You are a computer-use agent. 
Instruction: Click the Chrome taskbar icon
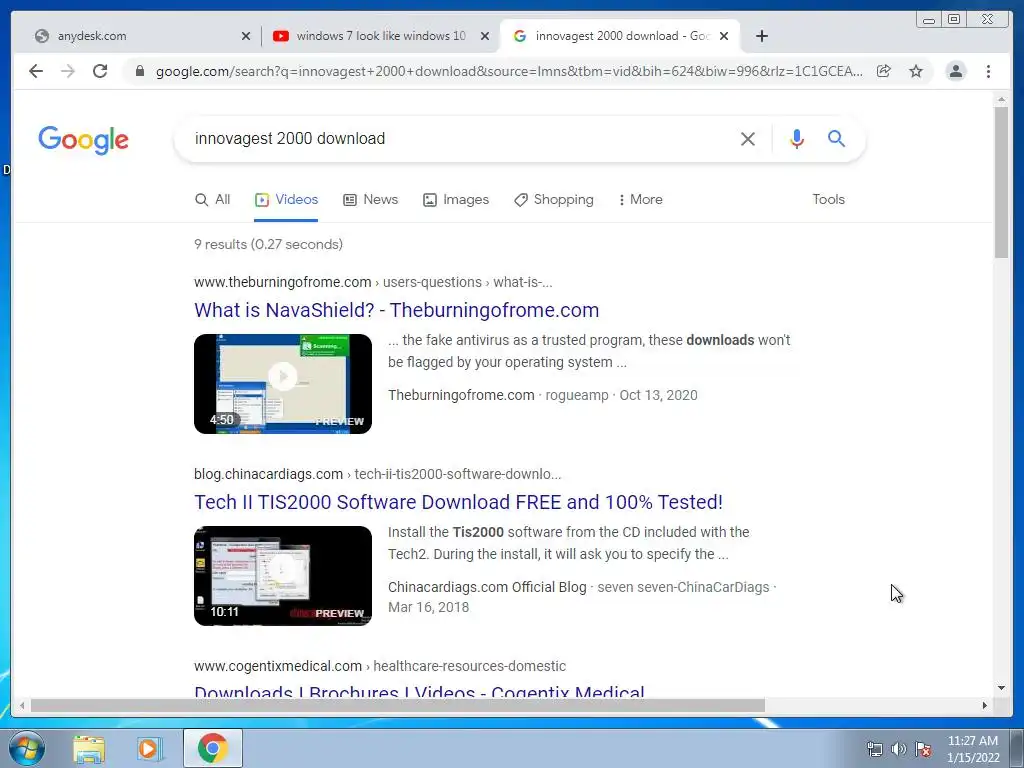213,748
